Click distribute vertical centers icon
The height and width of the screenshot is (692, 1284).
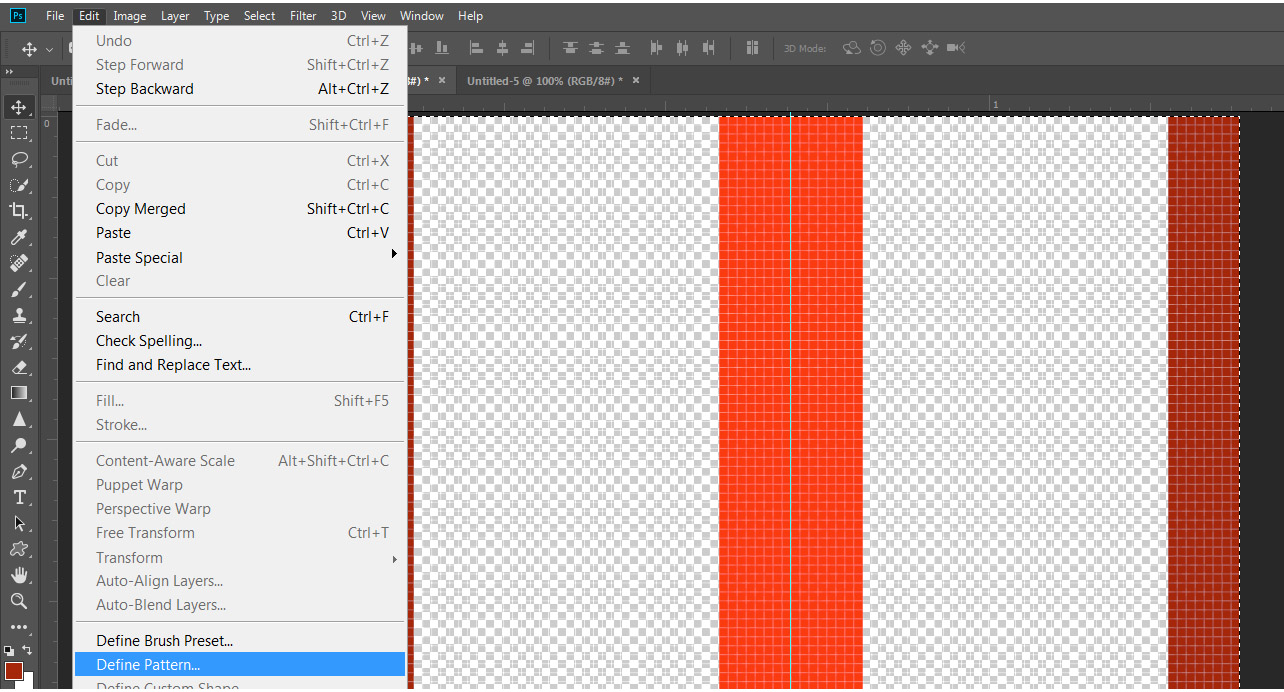pos(596,48)
